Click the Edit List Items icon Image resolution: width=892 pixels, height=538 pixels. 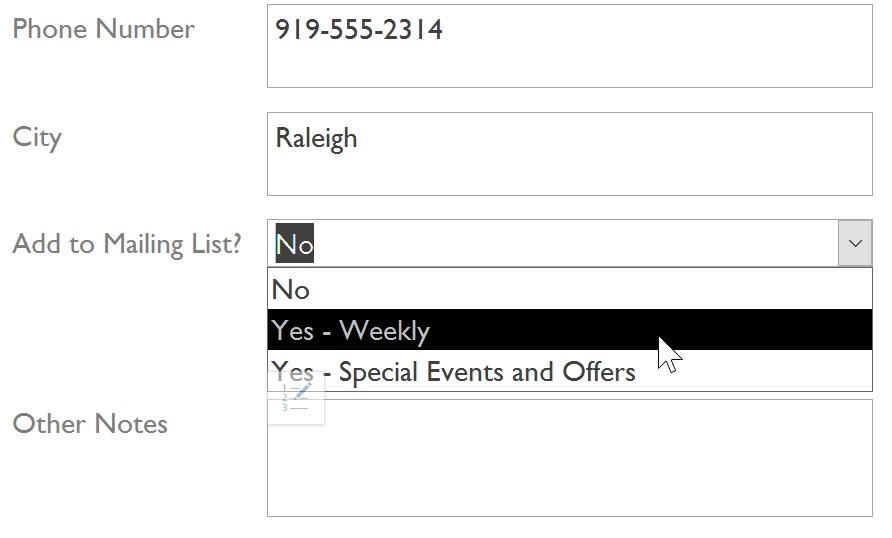(296, 397)
